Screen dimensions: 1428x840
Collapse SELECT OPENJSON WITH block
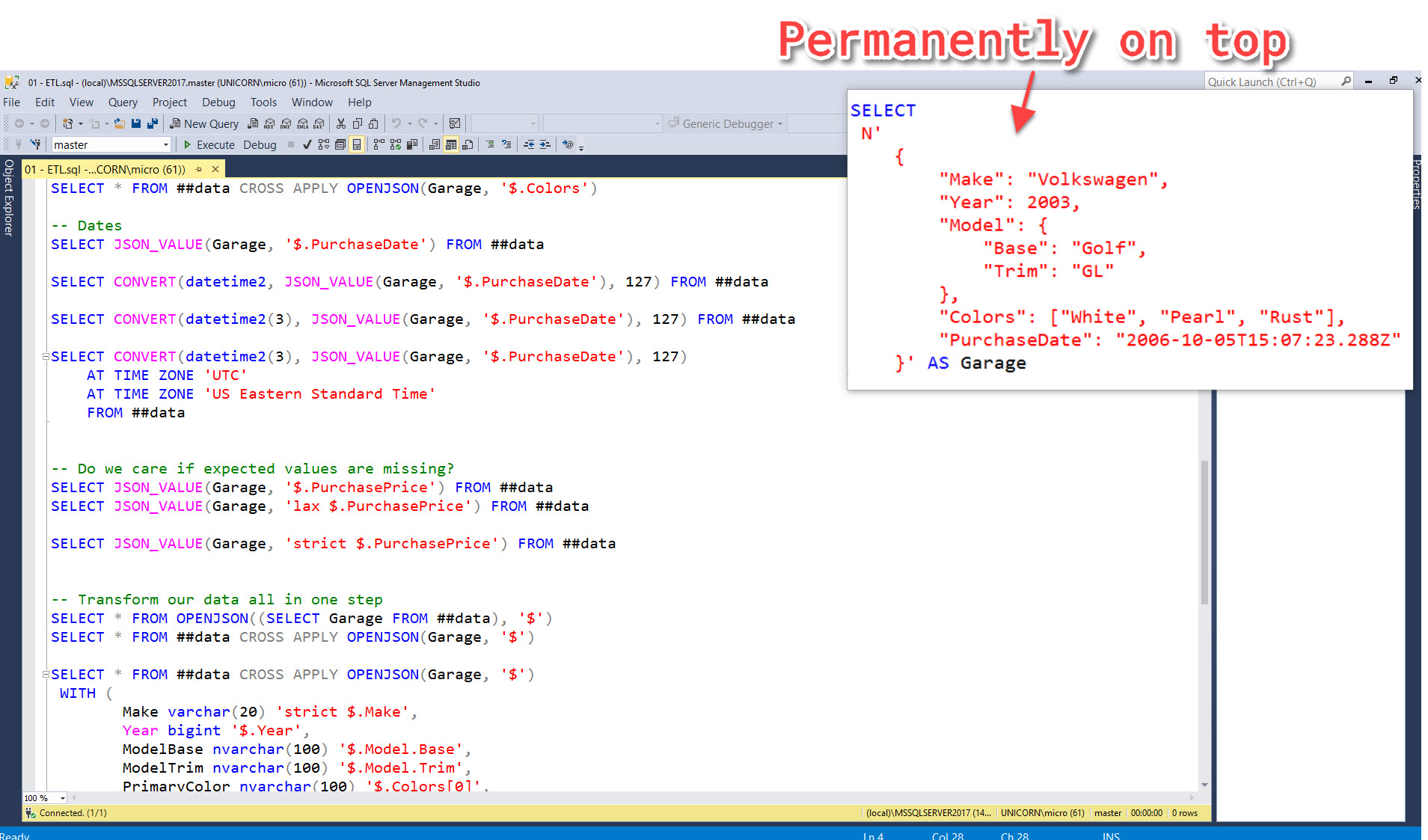(x=46, y=675)
